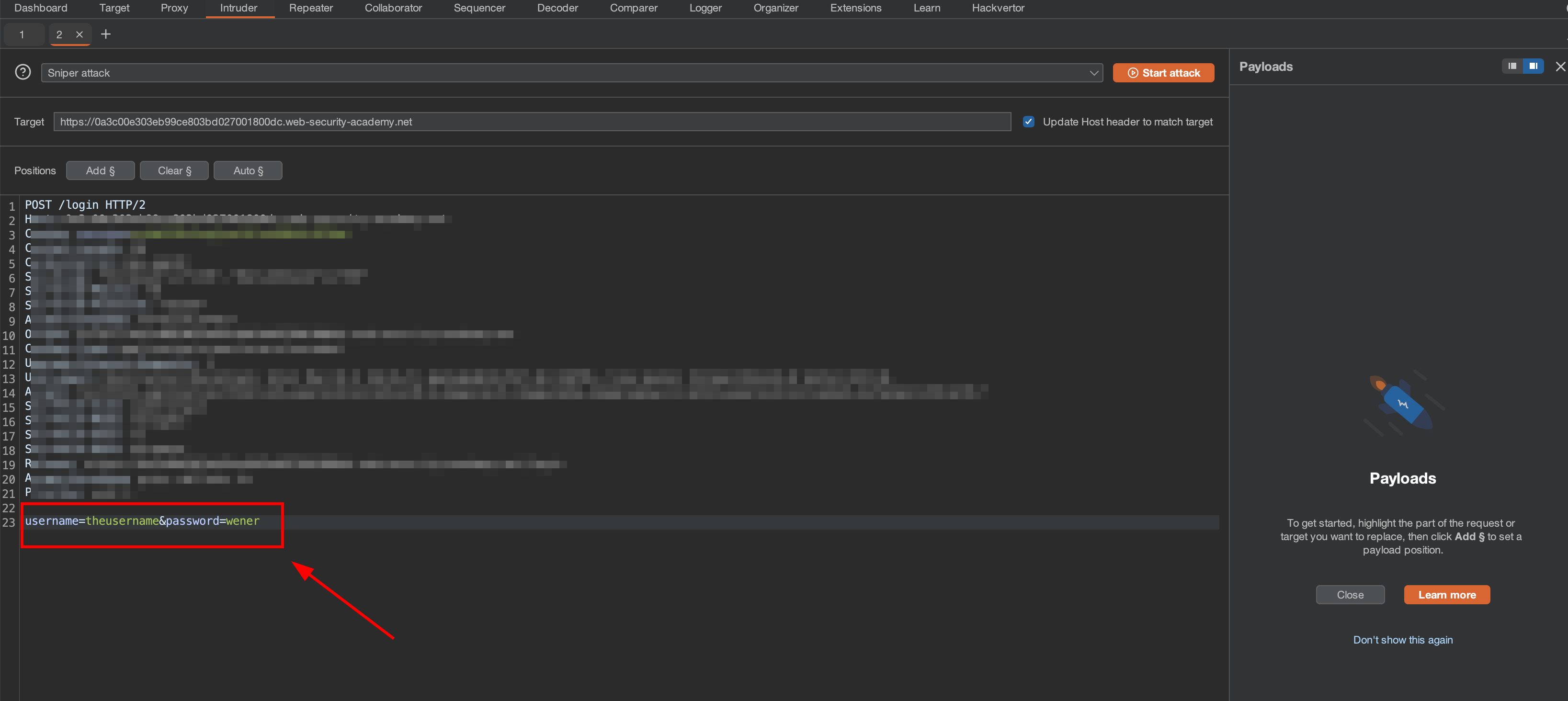Expand attack type list via chevron arrow

1093,73
